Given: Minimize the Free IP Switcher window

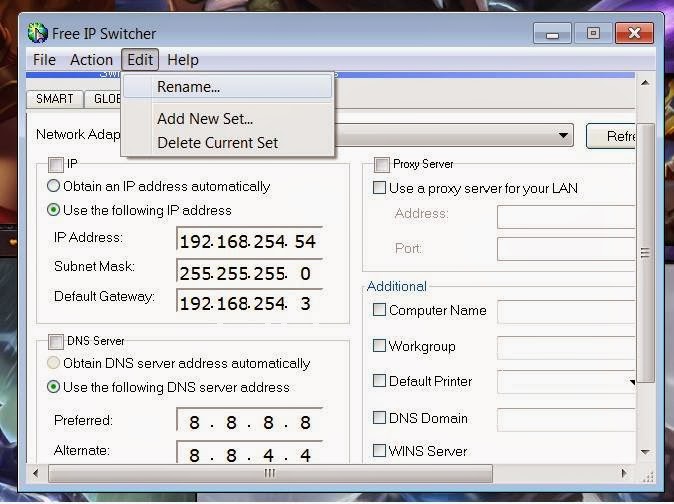Looking at the screenshot, I should point(552,33).
